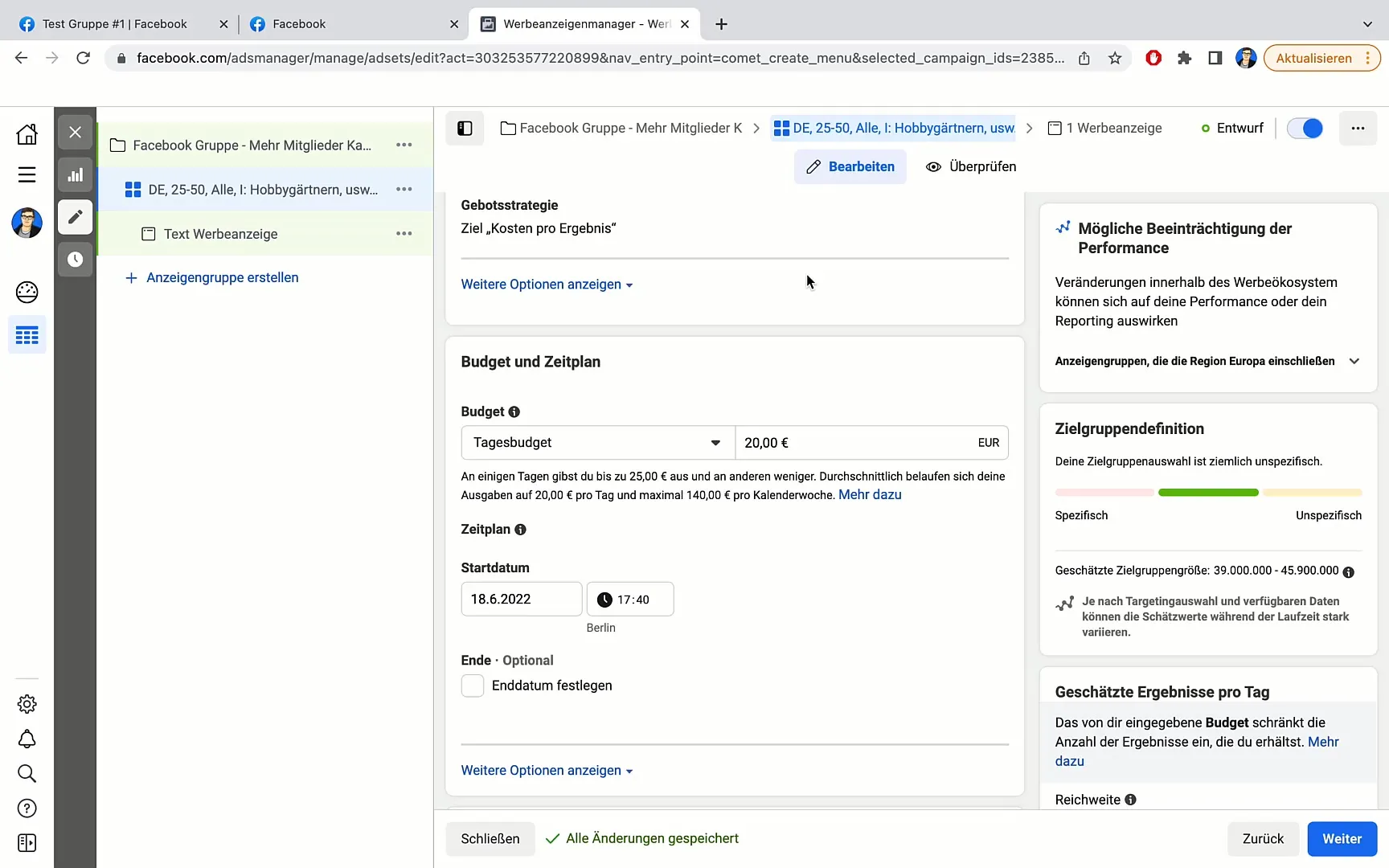The height and width of the screenshot is (868, 1389).
Task: Click the audience size info icon
Action: coord(1348,571)
